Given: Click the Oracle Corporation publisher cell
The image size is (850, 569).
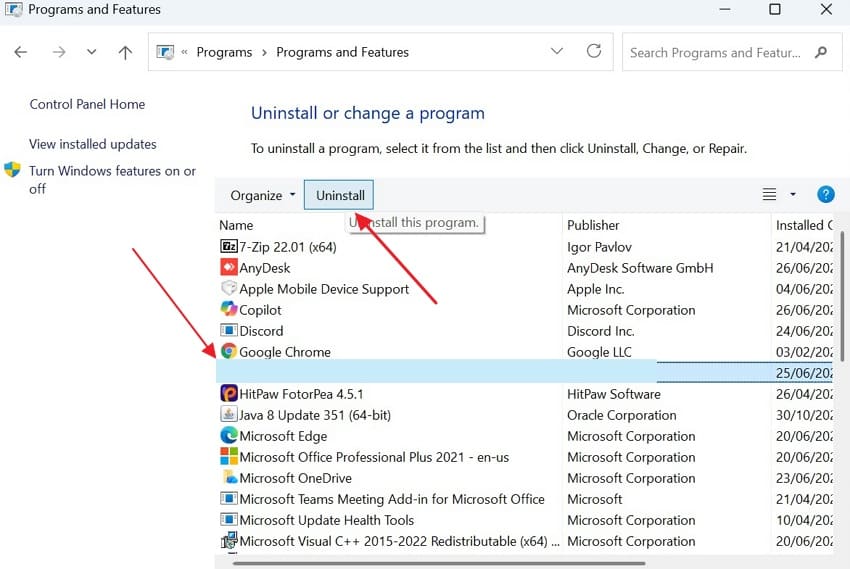Looking at the screenshot, I should tap(621, 415).
